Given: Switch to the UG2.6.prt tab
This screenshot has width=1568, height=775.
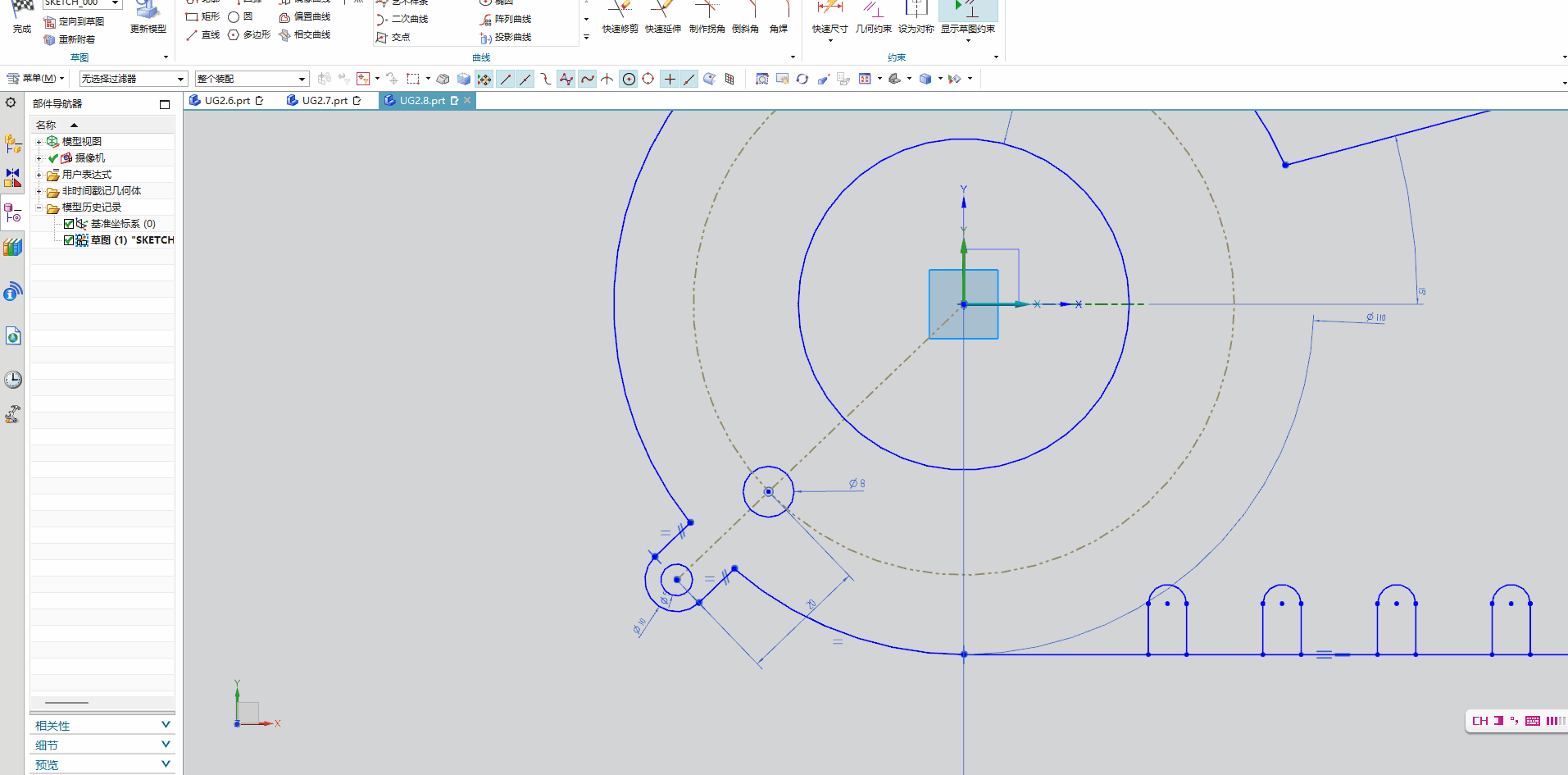Looking at the screenshot, I should (x=227, y=101).
